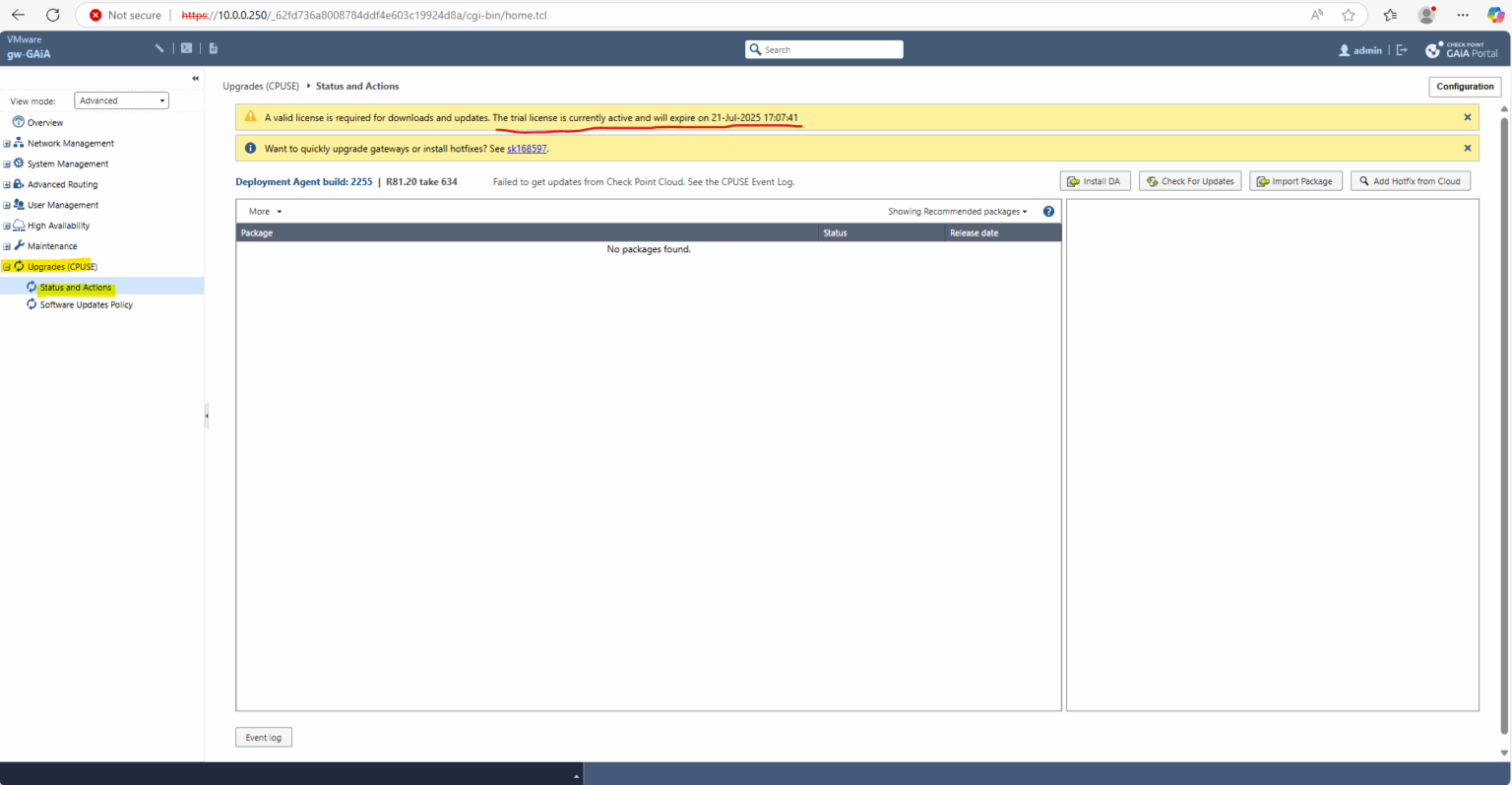The width and height of the screenshot is (1512, 785).
Task: Reload the page with the browser refresh icon
Action: tap(53, 15)
